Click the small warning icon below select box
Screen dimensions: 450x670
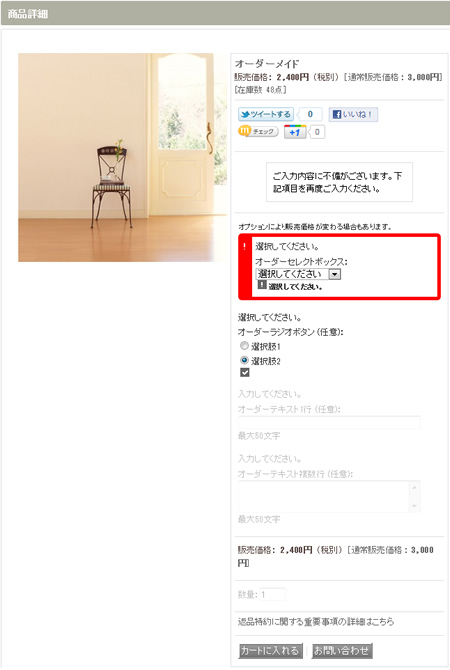262,285
